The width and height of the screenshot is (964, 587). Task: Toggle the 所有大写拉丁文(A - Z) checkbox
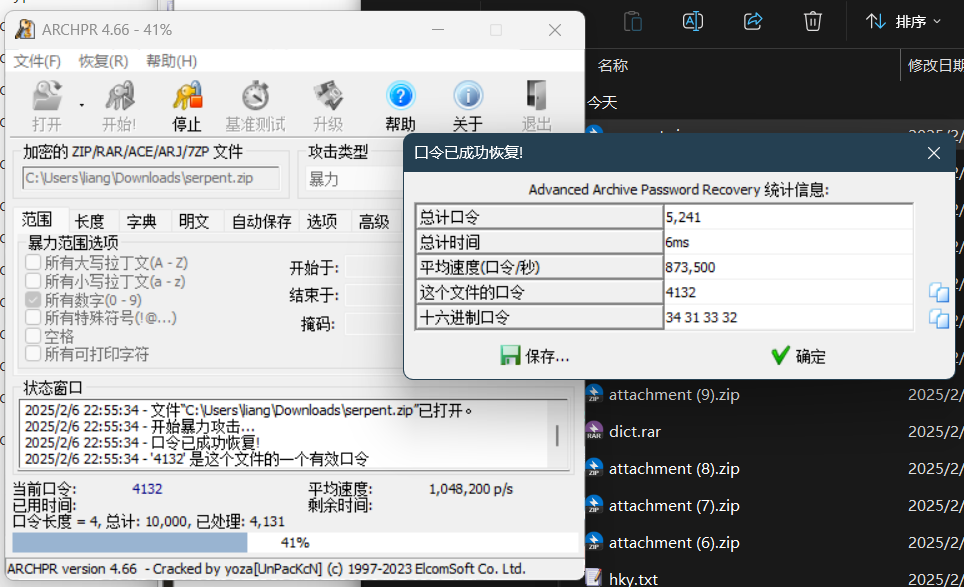[33, 262]
